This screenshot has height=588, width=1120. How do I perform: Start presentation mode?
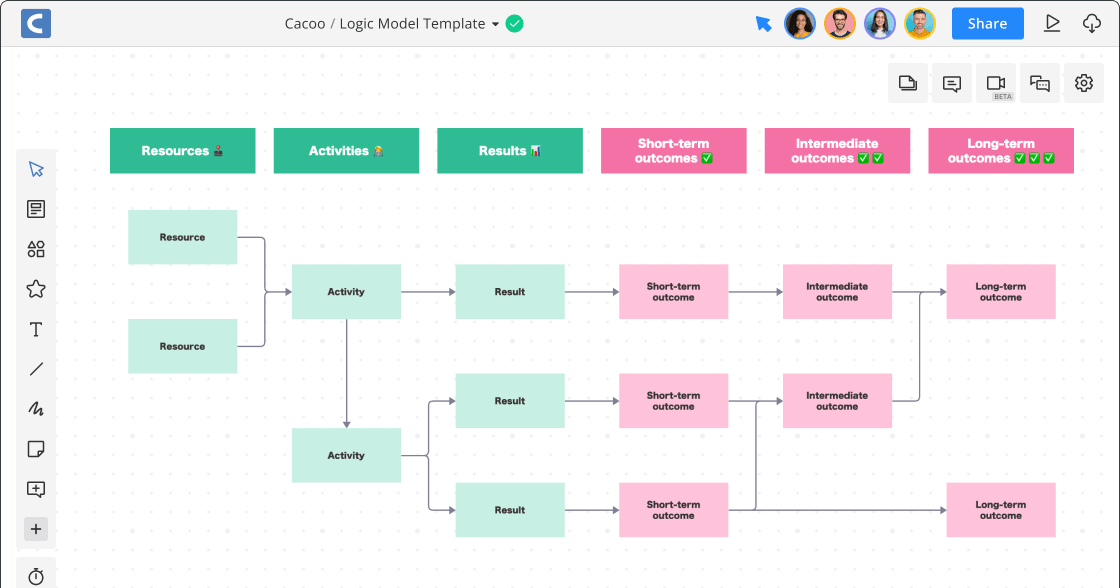[1052, 23]
